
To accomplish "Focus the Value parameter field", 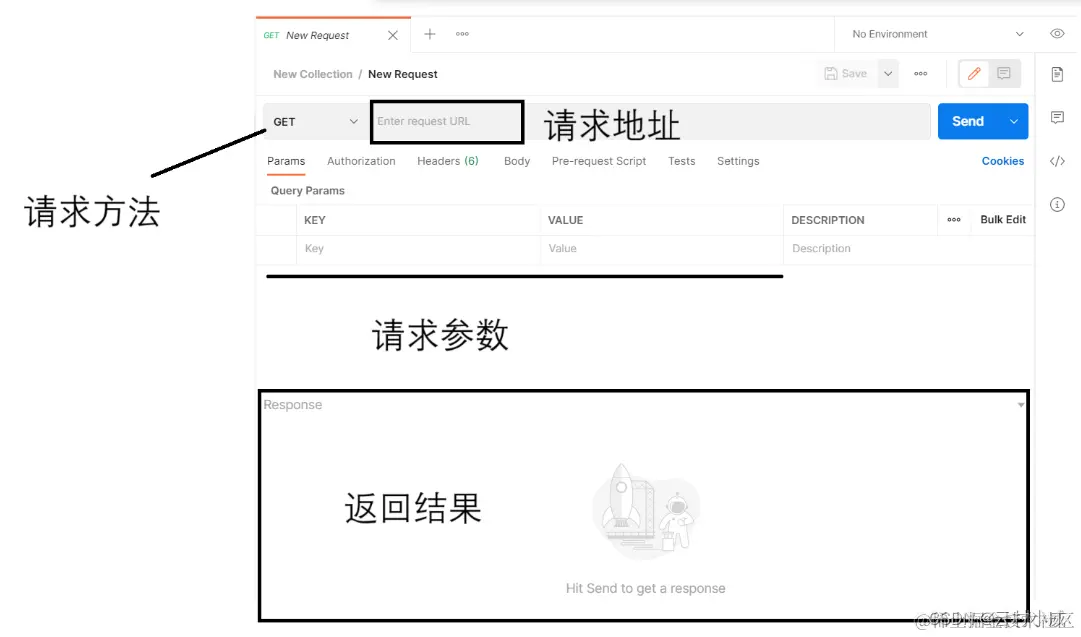I will (x=662, y=249).
